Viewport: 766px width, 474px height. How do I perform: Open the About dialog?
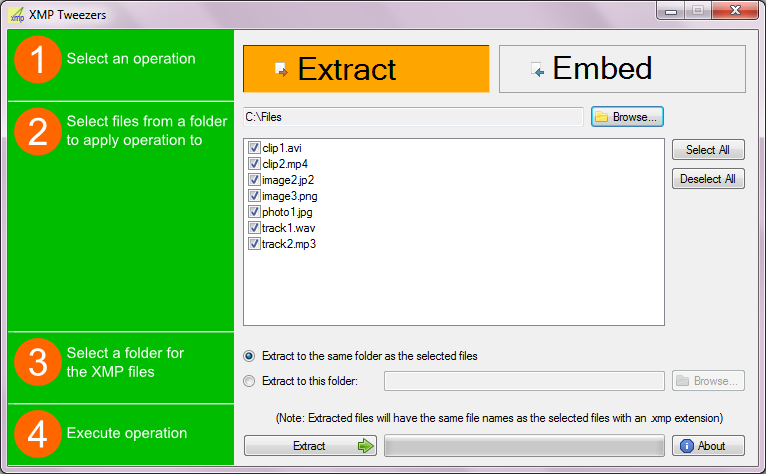(x=708, y=446)
